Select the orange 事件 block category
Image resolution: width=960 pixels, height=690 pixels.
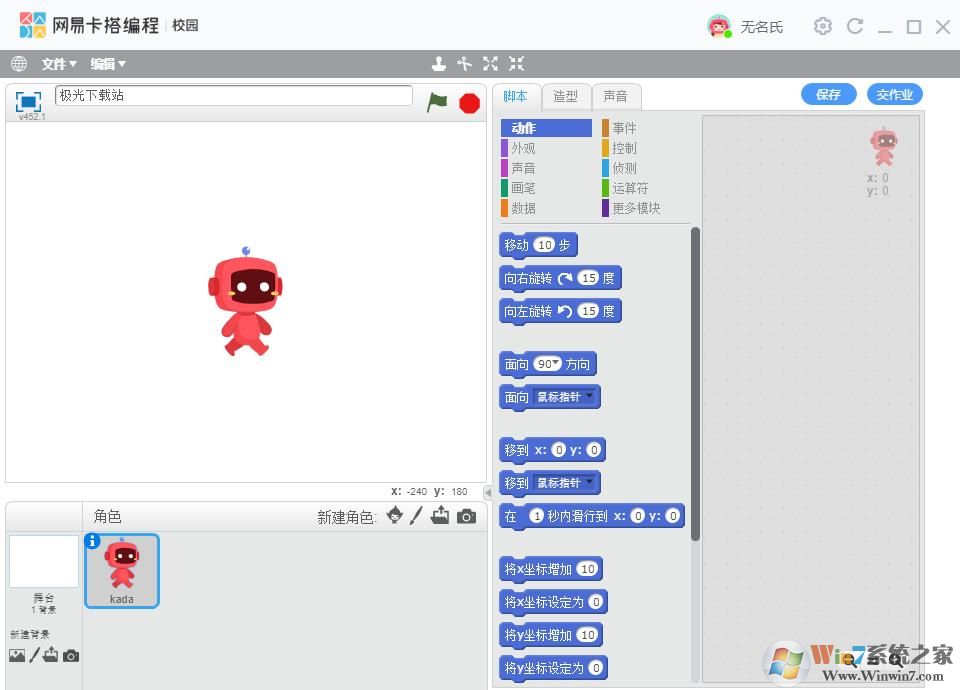[x=623, y=128]
